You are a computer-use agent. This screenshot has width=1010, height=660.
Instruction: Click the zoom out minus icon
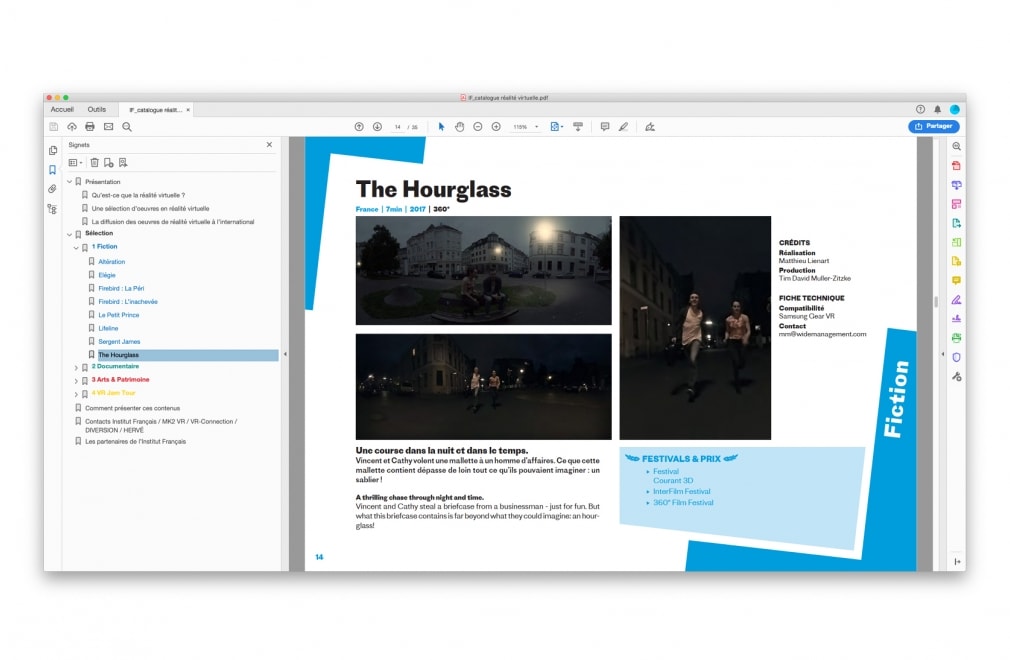478,127
